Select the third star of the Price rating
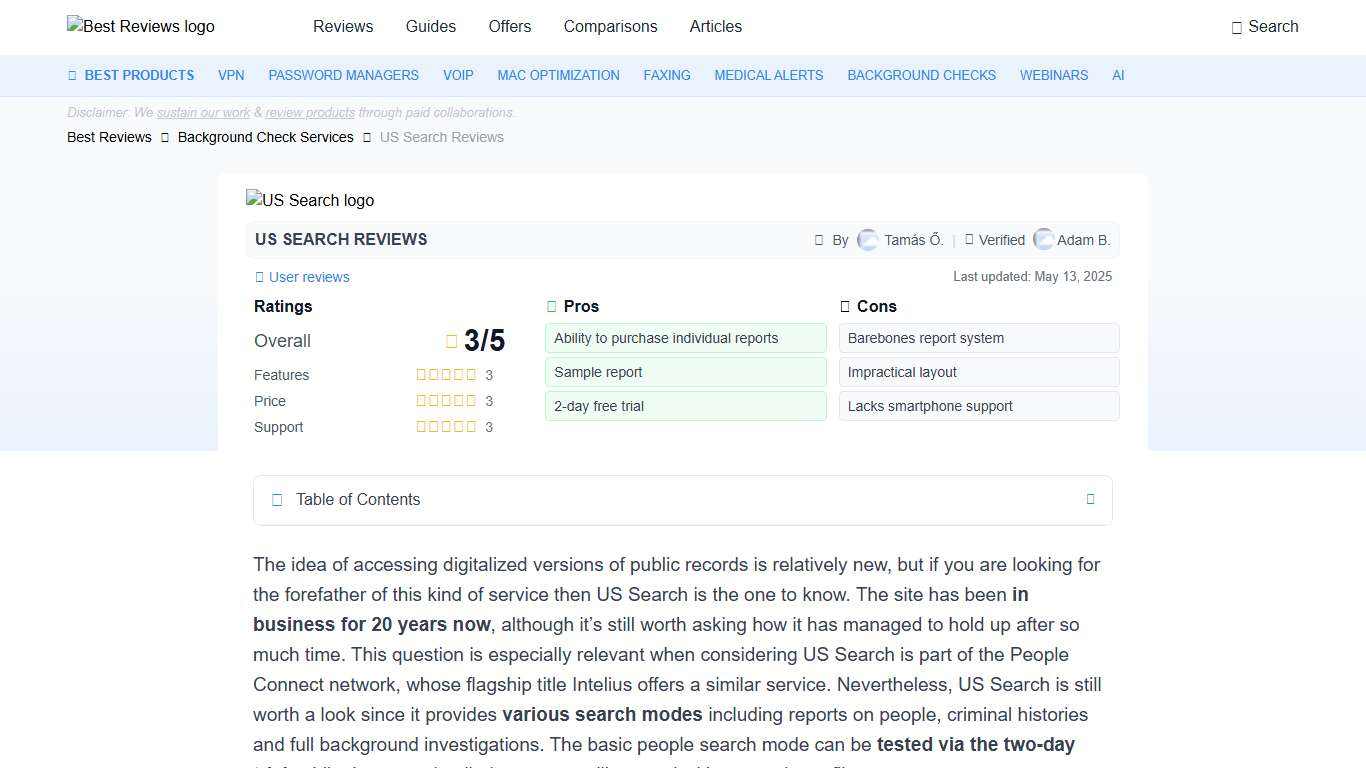Screen dimensions: 1366x768 click(x=446, y=400)
